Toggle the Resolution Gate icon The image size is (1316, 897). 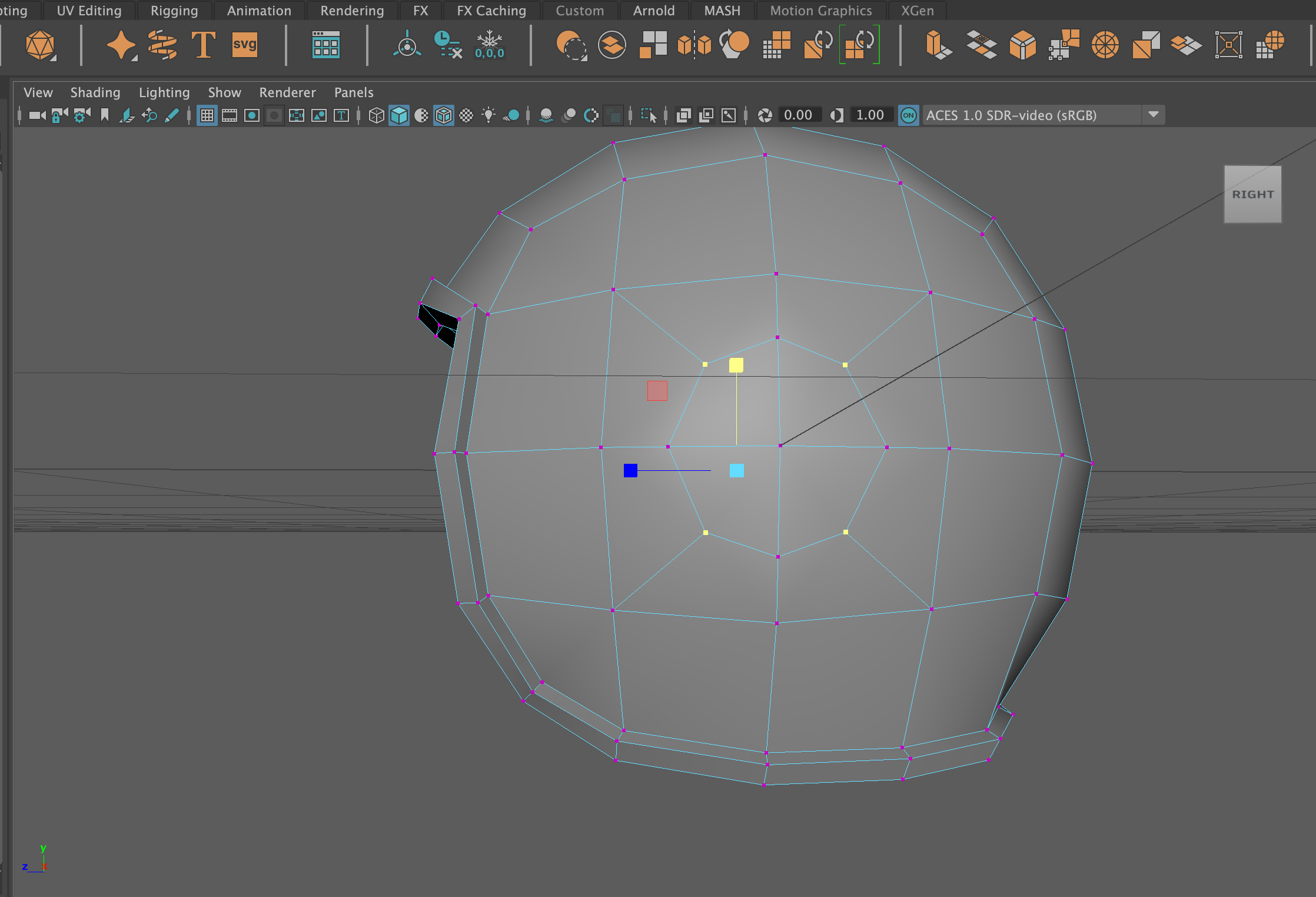pyautogui.click(x=252, y=115)
